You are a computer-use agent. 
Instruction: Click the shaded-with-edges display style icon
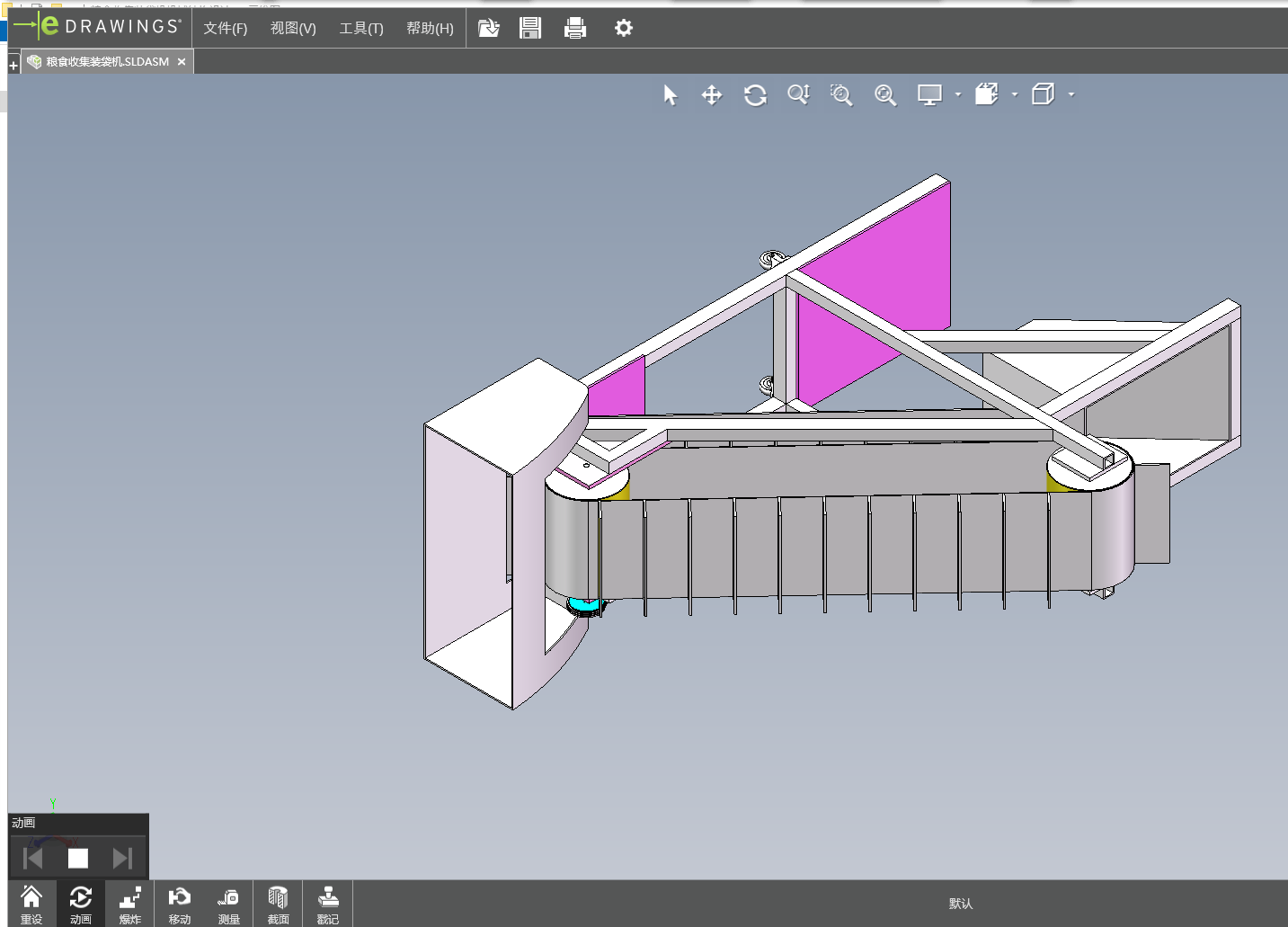click(x=987, y=94)
